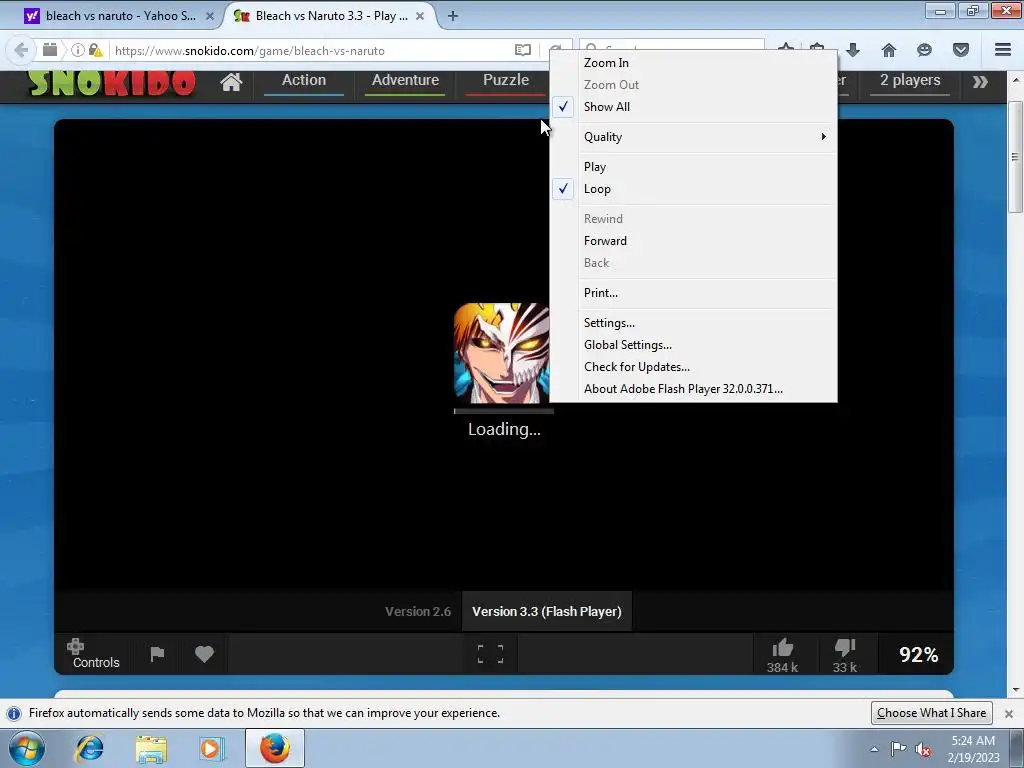Click the Snokido home icon
The image size is (1024, 768).
(x=231, y=82)
